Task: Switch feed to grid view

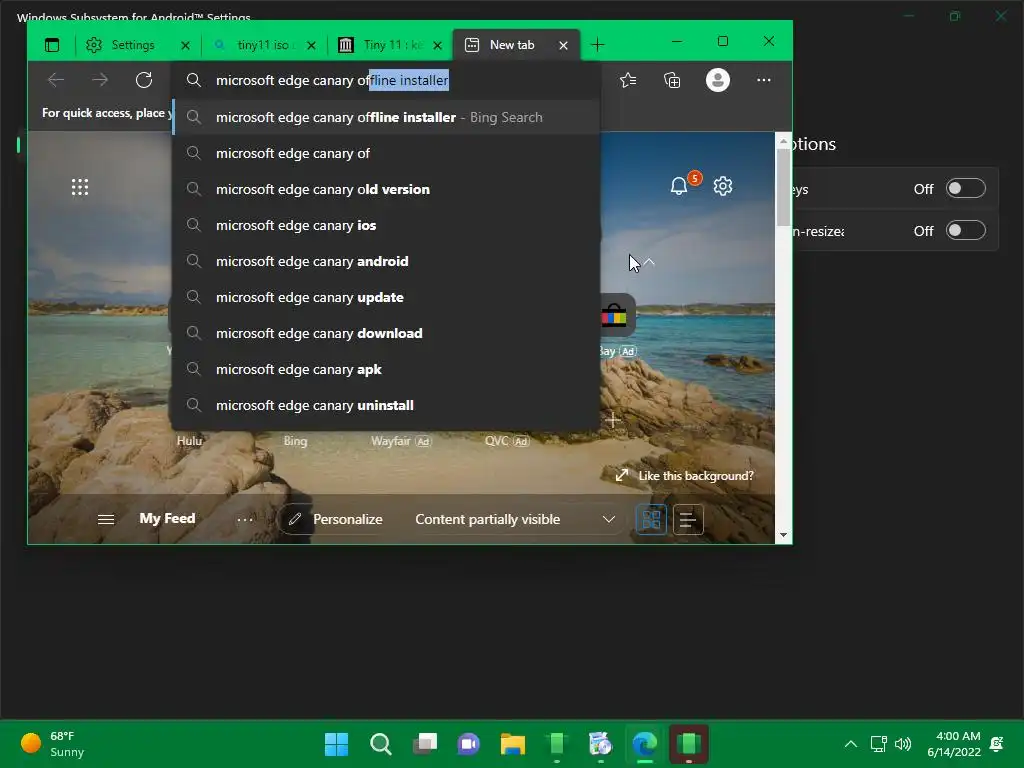Action: (651, 520)
